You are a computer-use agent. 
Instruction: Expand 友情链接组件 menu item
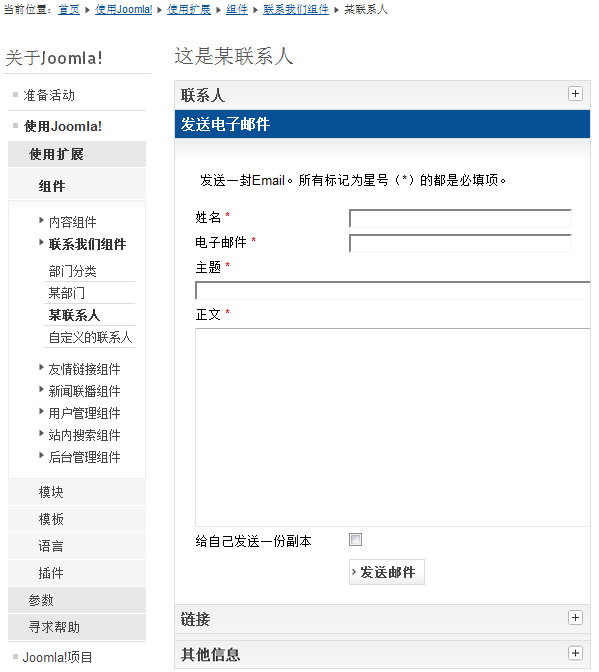coord(84,369)
